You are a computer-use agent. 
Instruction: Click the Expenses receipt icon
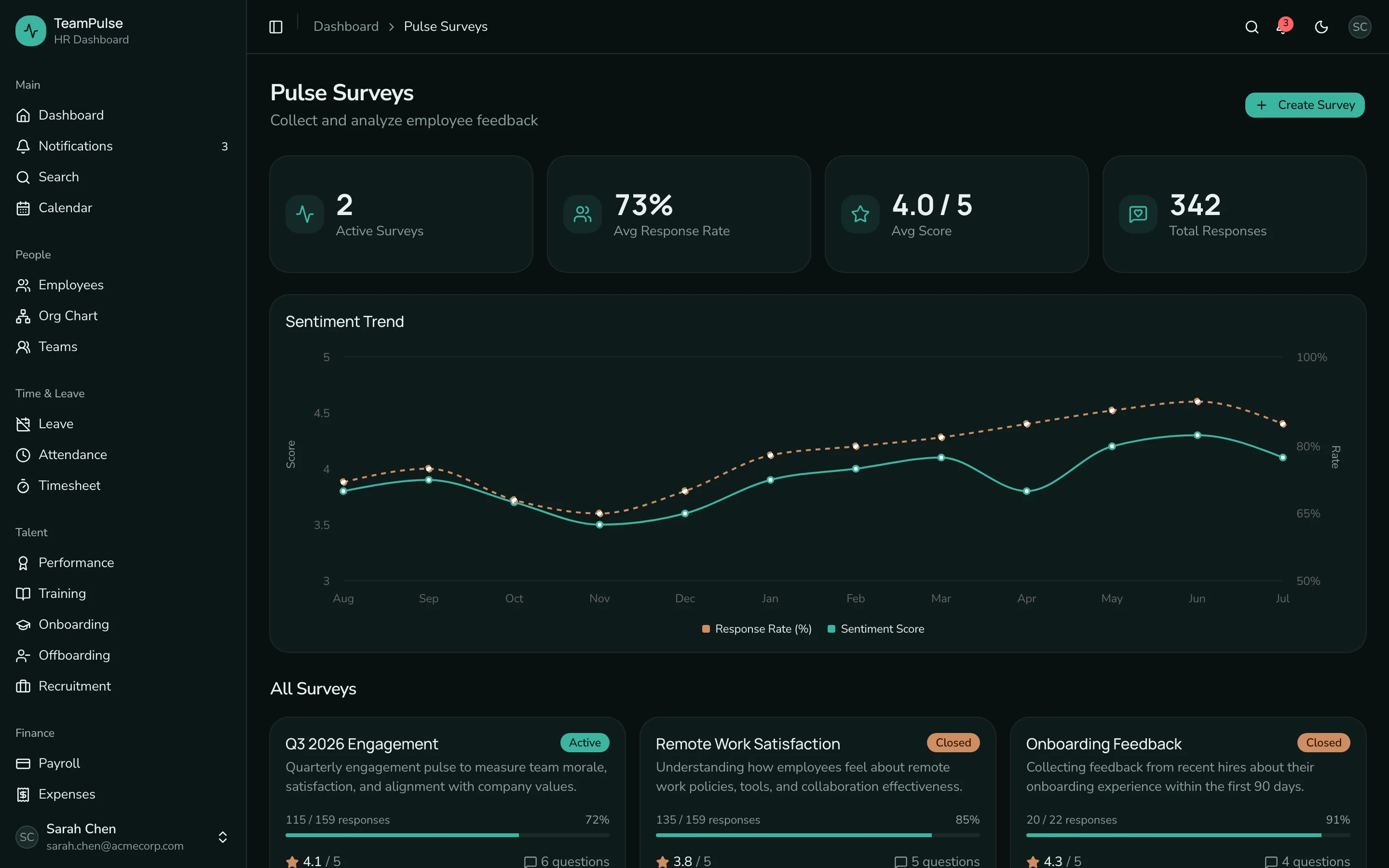(23, 795)
